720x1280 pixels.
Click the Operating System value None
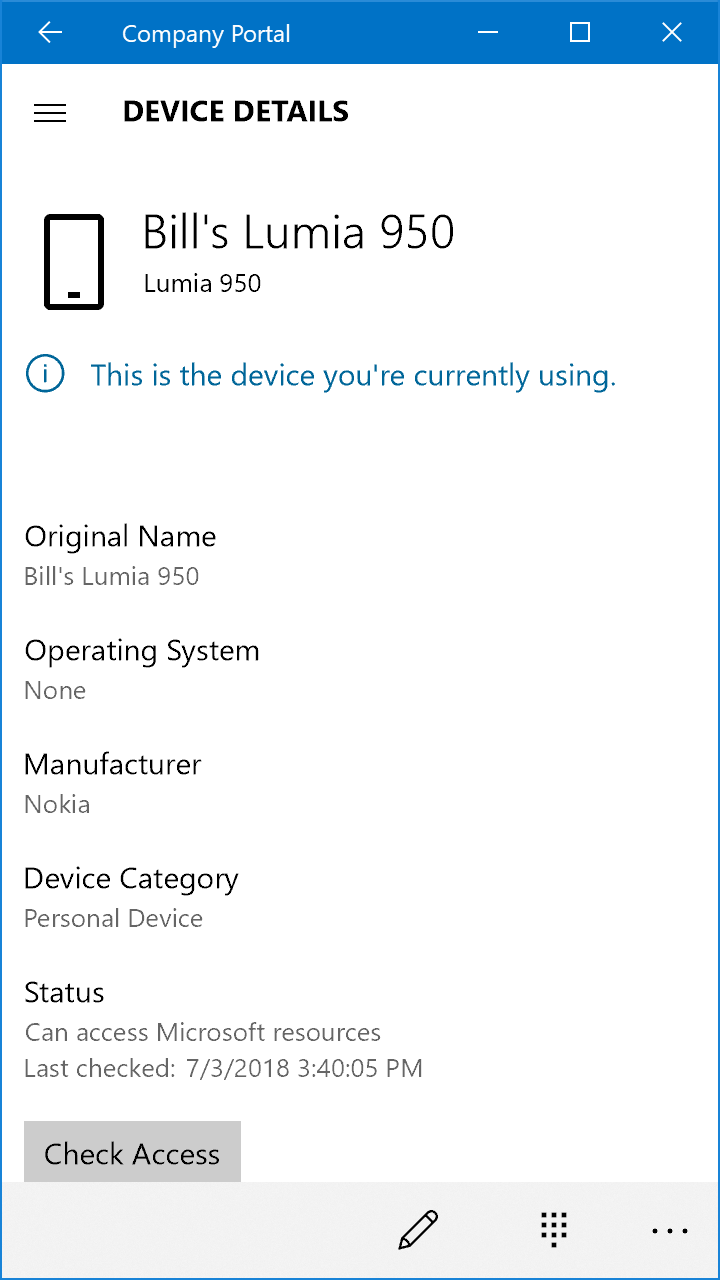[x=55, y=691]
